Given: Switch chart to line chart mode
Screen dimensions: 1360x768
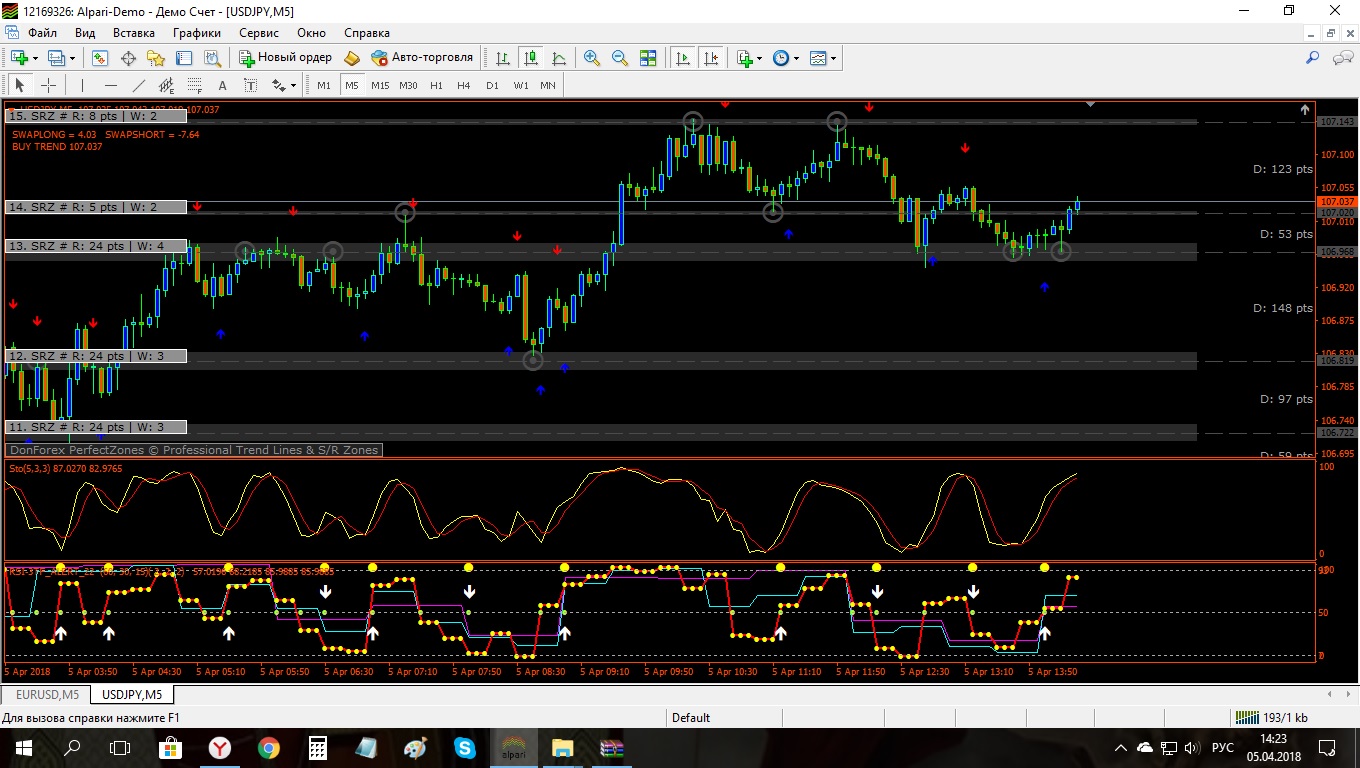Looking at the screenshot, I should click(559, 58).
